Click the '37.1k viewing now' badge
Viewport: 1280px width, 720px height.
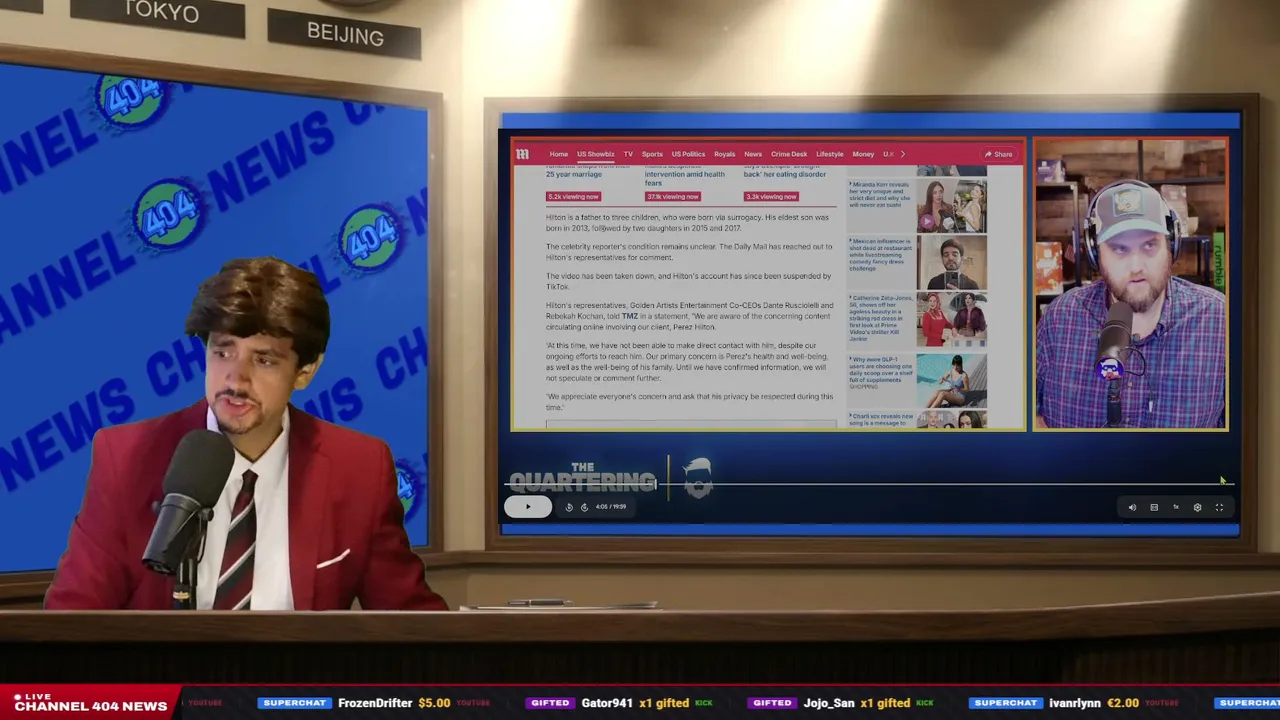[672, 196]
